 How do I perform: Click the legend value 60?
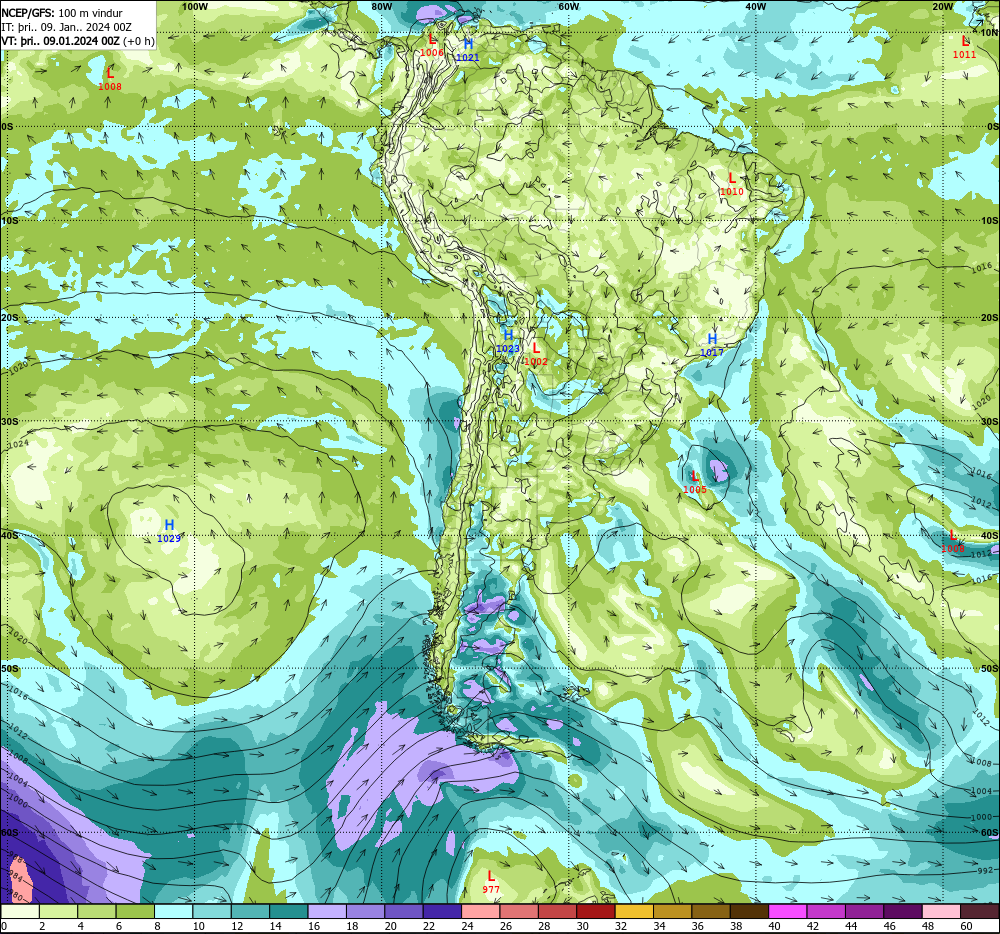pyautogui.click(x=967, y=926)
